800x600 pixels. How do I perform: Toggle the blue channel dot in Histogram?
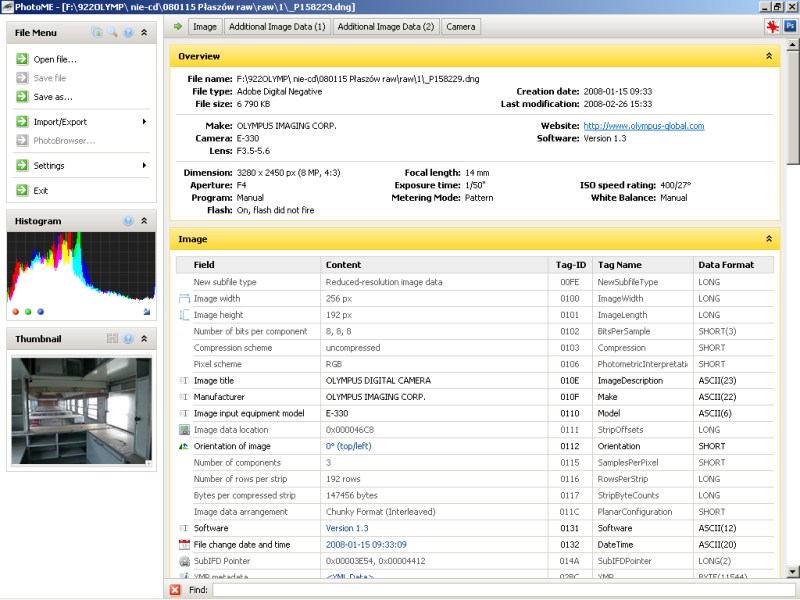[x=41, y=312]
